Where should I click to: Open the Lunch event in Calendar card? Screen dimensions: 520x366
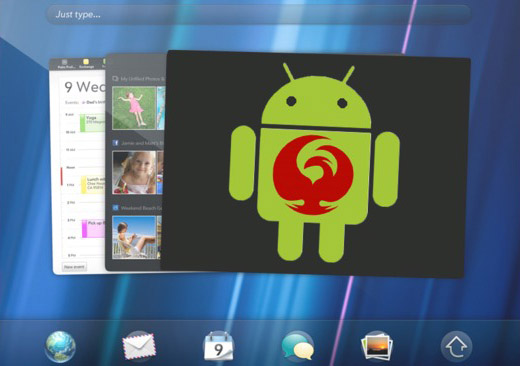point(93,185)
